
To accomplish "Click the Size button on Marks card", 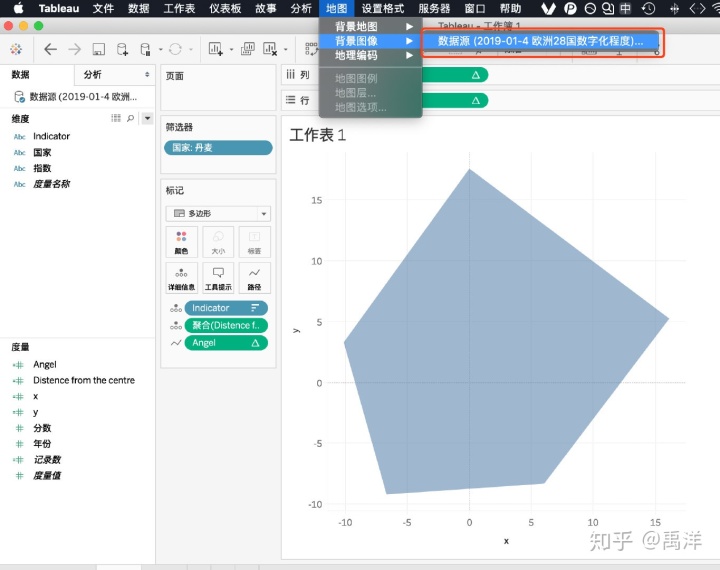I will point(218,242).
